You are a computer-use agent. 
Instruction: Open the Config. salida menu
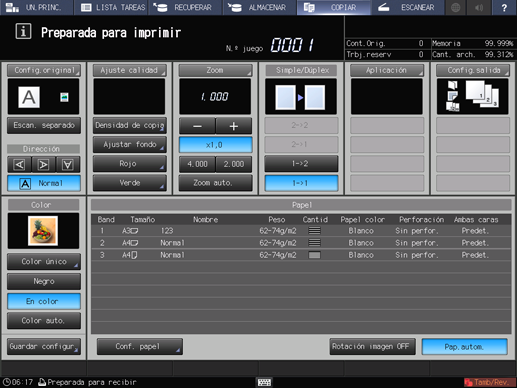[x=473, y=70]
